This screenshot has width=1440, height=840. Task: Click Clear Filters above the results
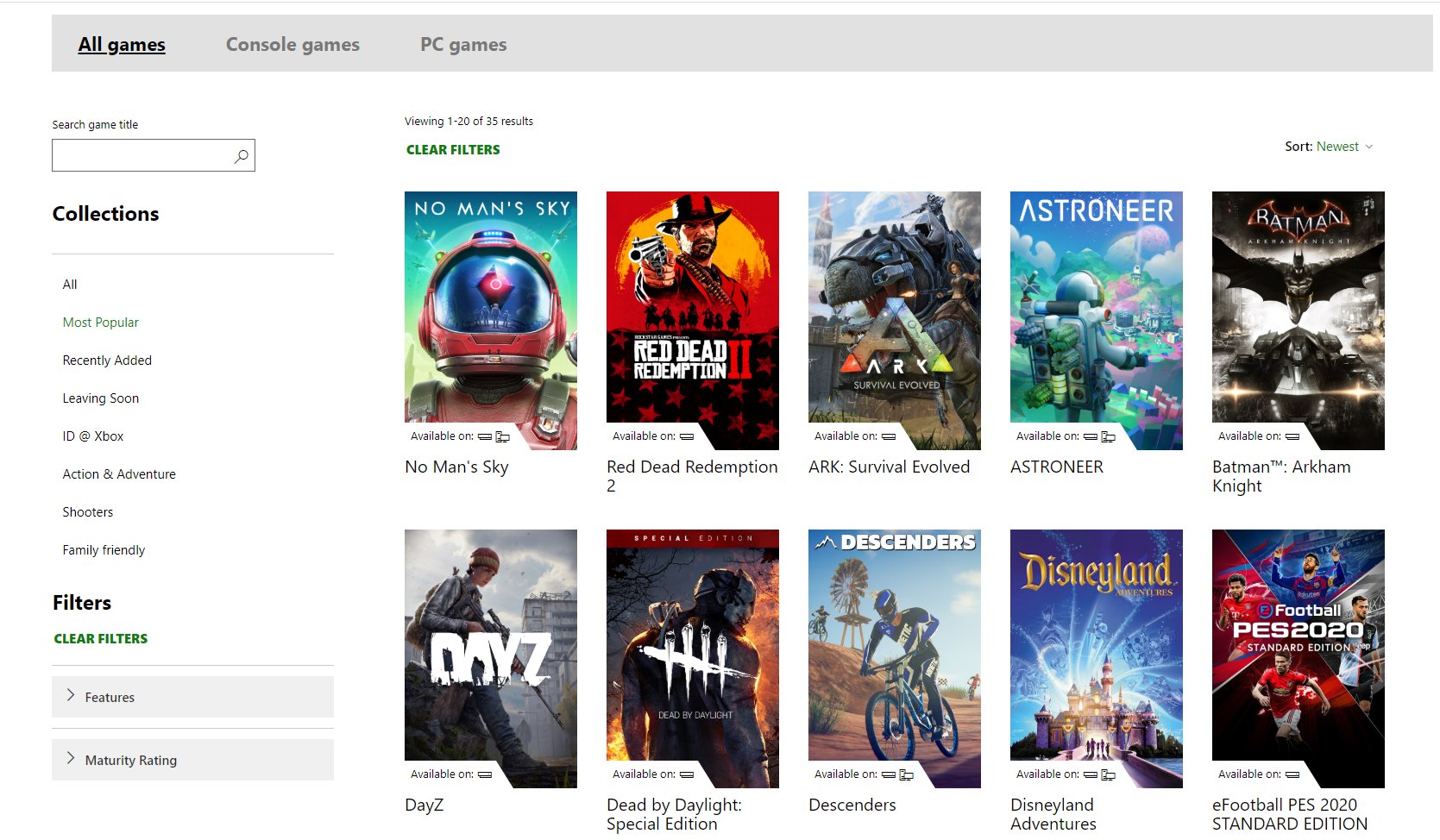(x=453, y=149)
